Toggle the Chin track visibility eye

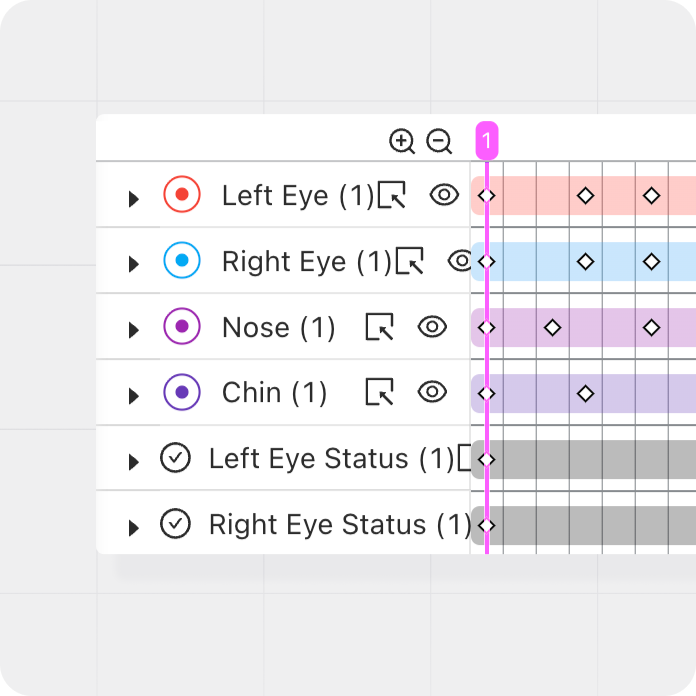click(x=432, y=392)
